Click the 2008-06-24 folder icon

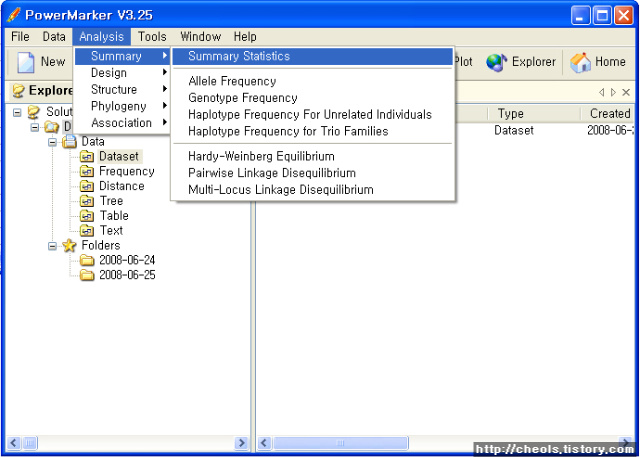87,260
